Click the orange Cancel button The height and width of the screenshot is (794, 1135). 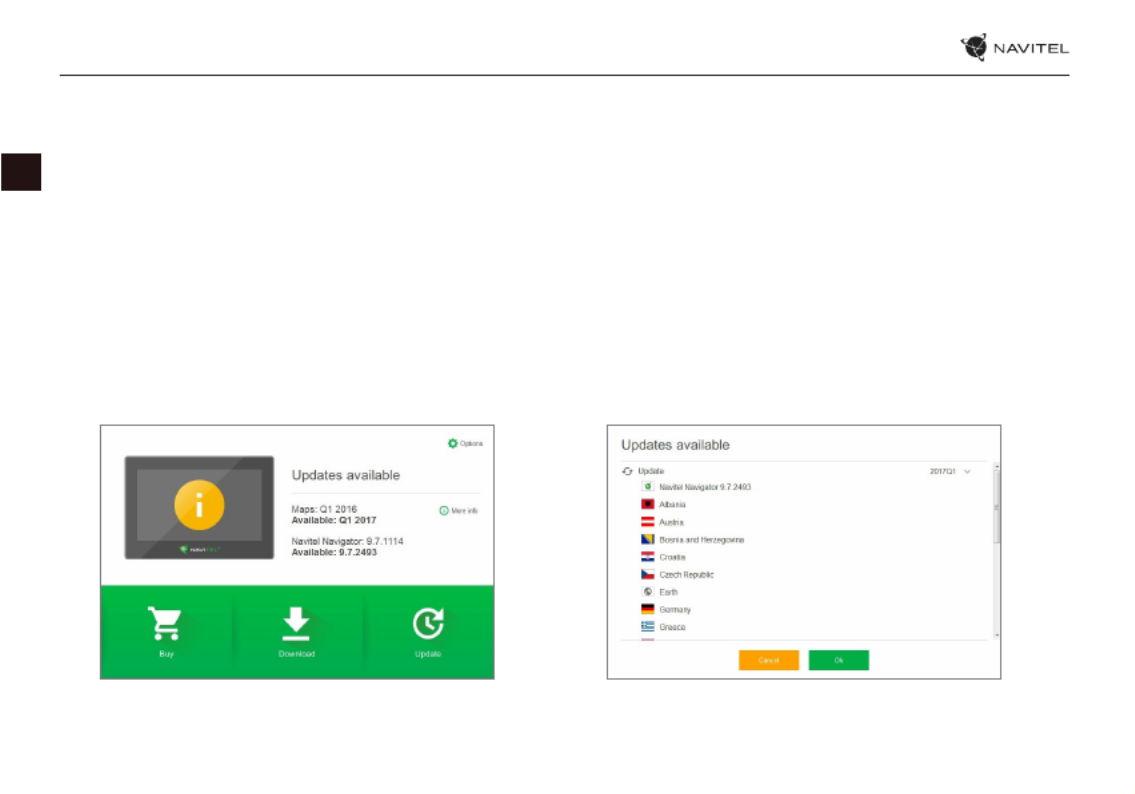pos(769,660)
